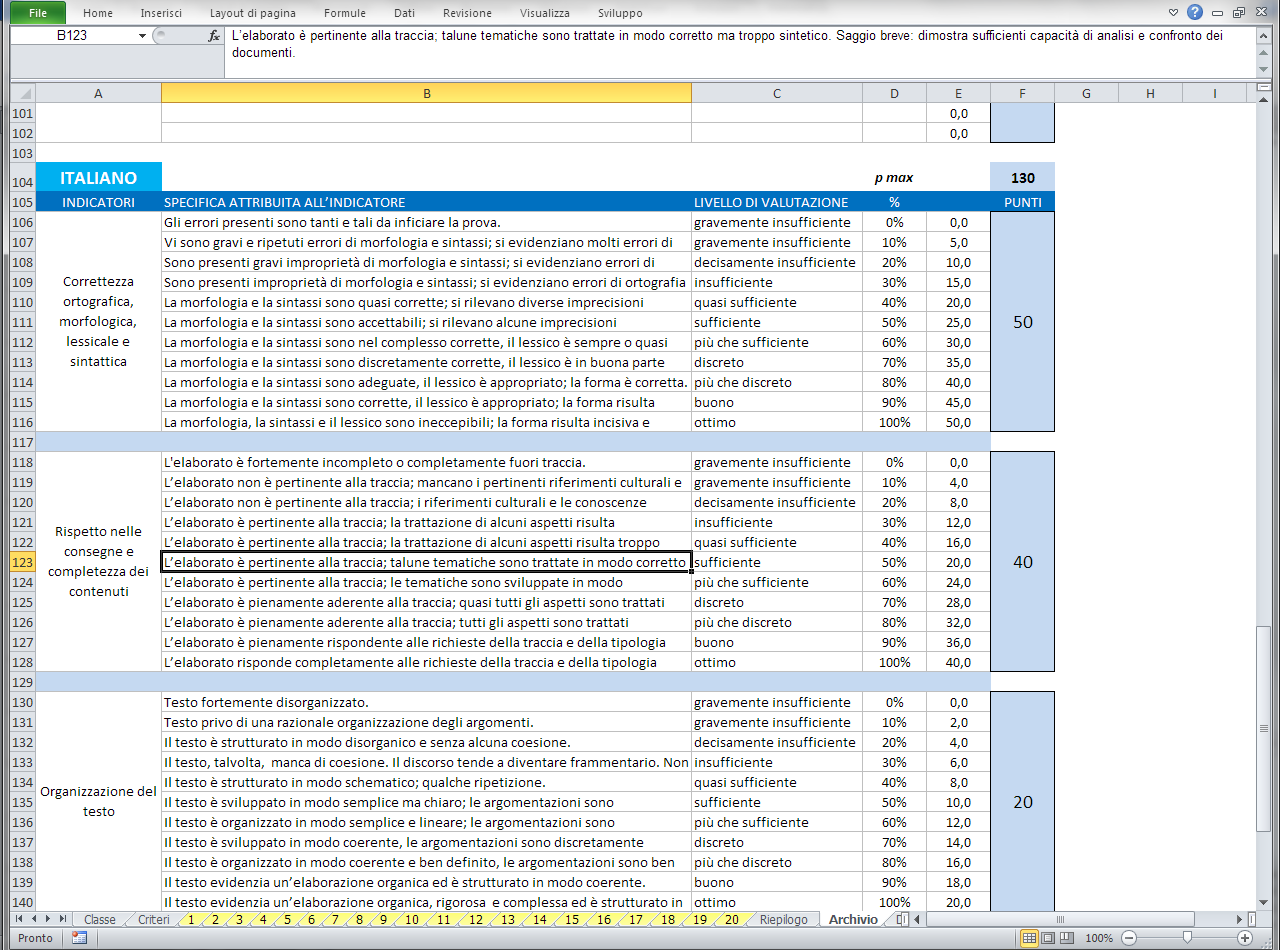Click the formula bar text area
Screen dimensions: 1280x950
click(740, 51)
